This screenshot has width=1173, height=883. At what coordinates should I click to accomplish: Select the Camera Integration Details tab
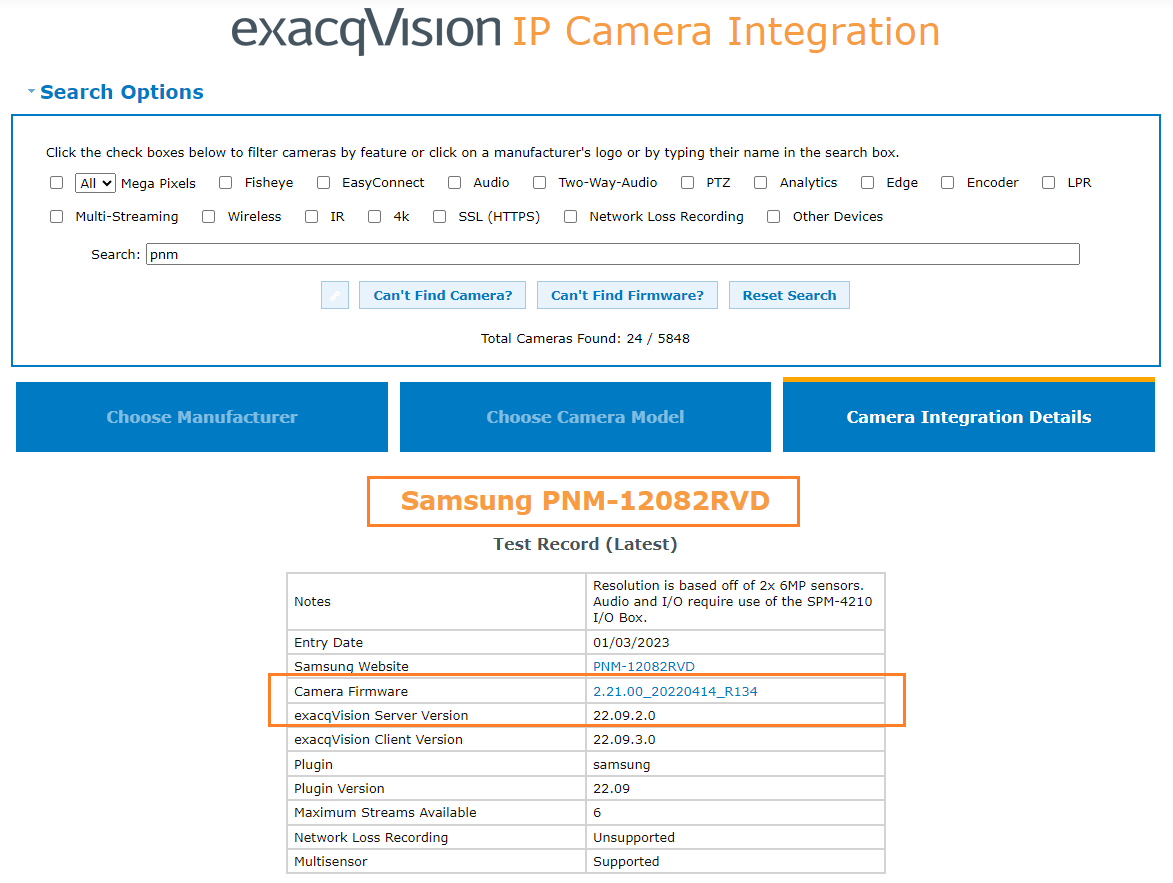coord(969,416)
